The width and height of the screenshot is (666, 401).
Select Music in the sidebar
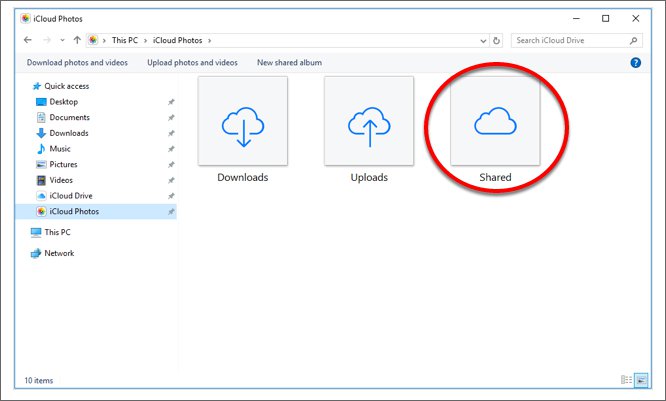(x=53, y=149)
